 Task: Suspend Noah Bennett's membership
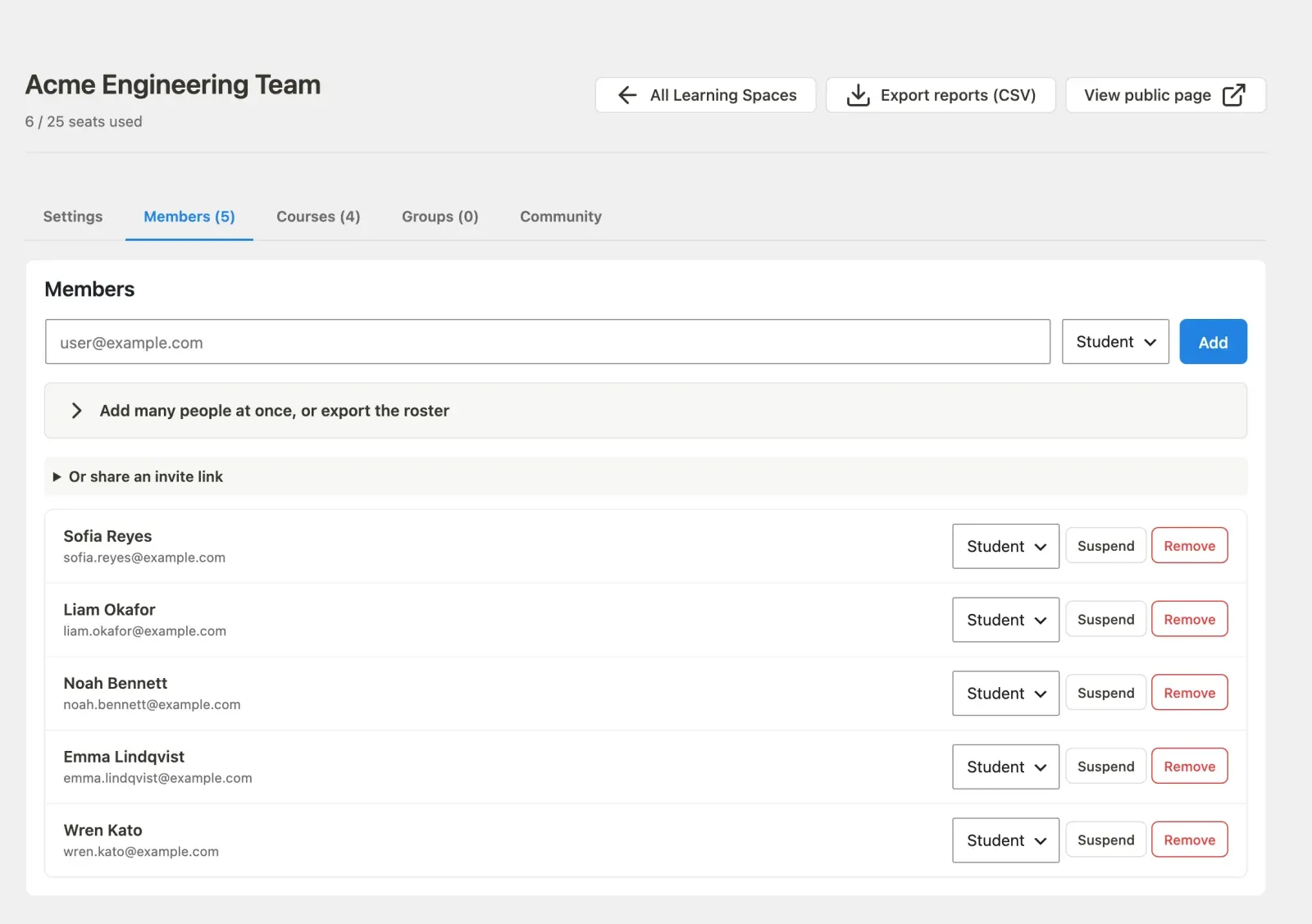[x=1105, y=693]
